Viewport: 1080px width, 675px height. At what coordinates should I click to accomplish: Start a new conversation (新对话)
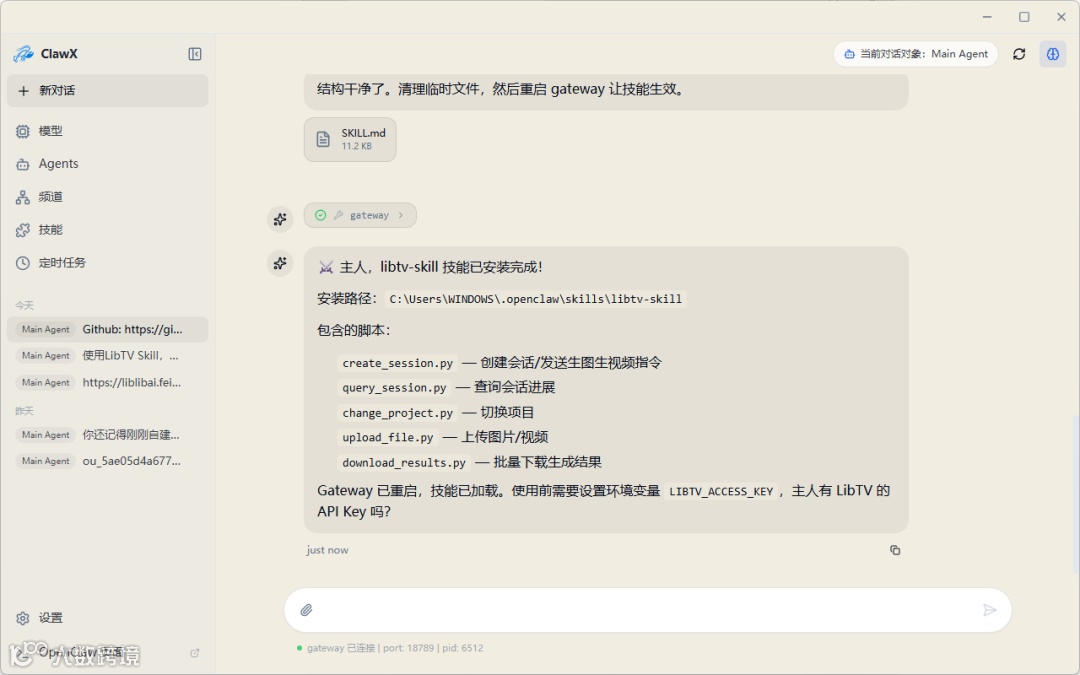(x=107, y=91)
